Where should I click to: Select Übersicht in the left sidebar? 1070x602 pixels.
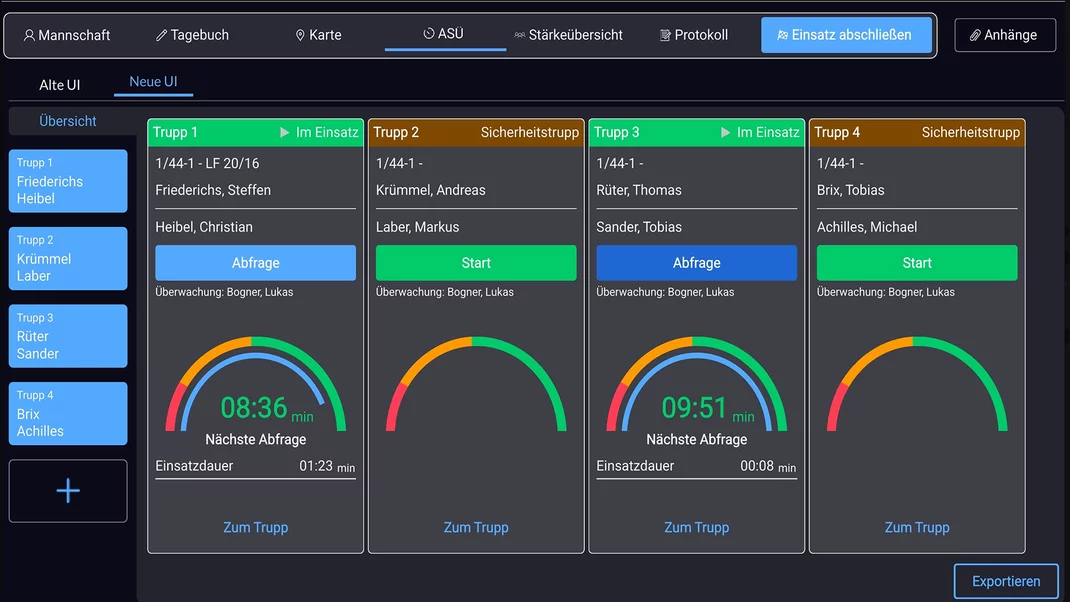(x=68, y=121)
